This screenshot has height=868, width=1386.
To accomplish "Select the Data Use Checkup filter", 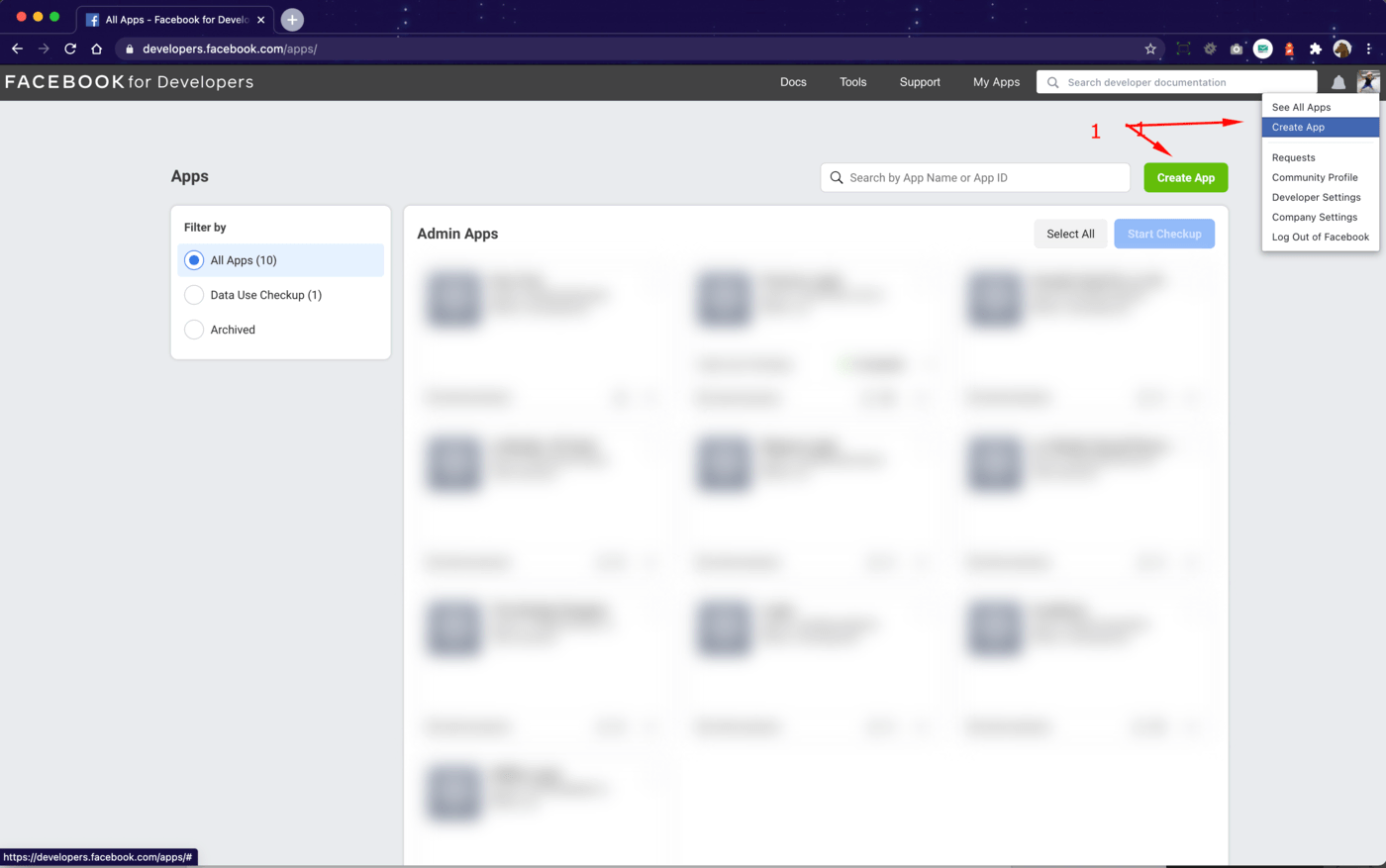I will click(194, 295).
